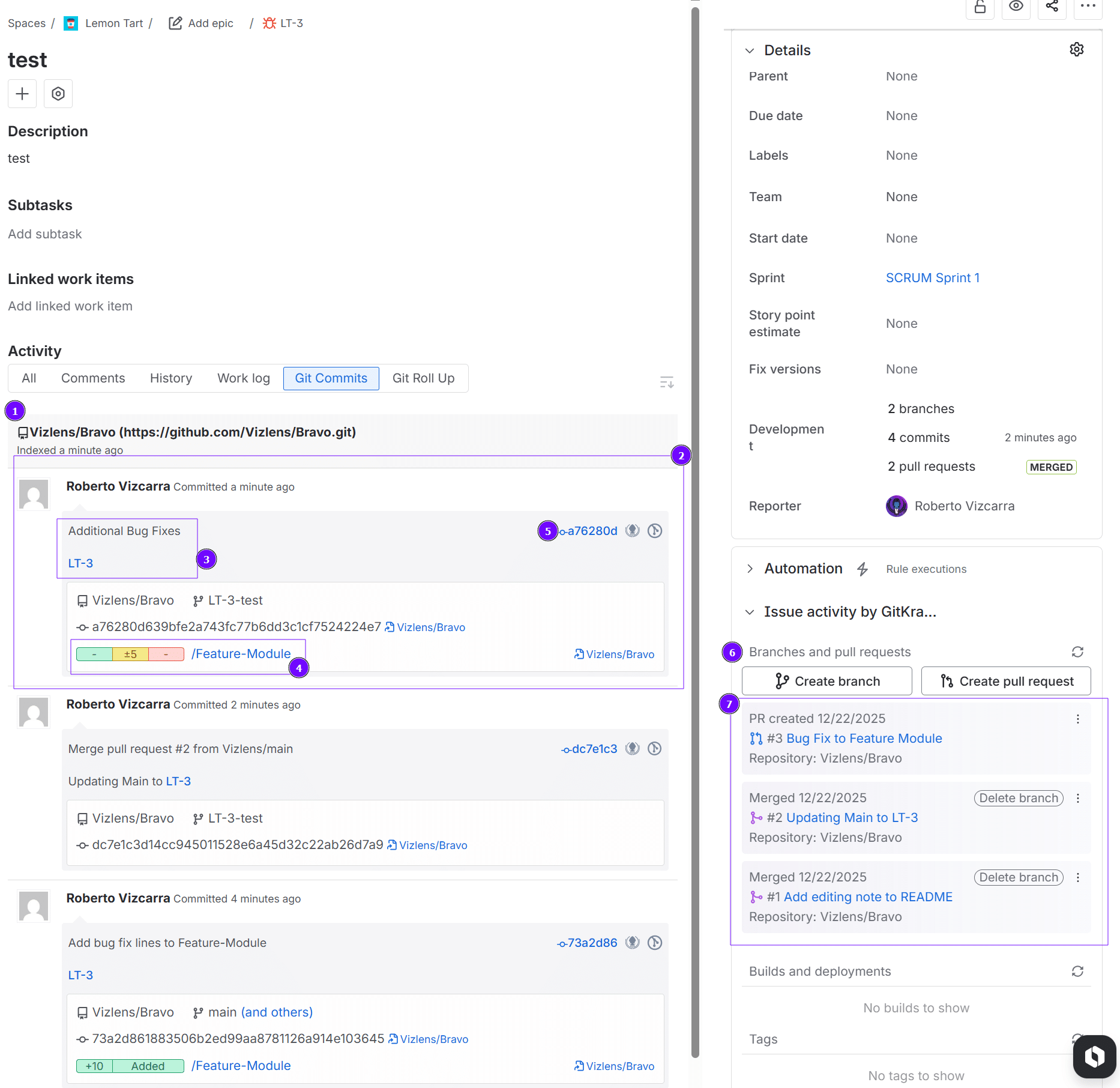The height and width of the screenshot is (1088, 1120).
Task: Open commit a76280d with the GitKraken squid icon
Action: [x=632, y=530]
